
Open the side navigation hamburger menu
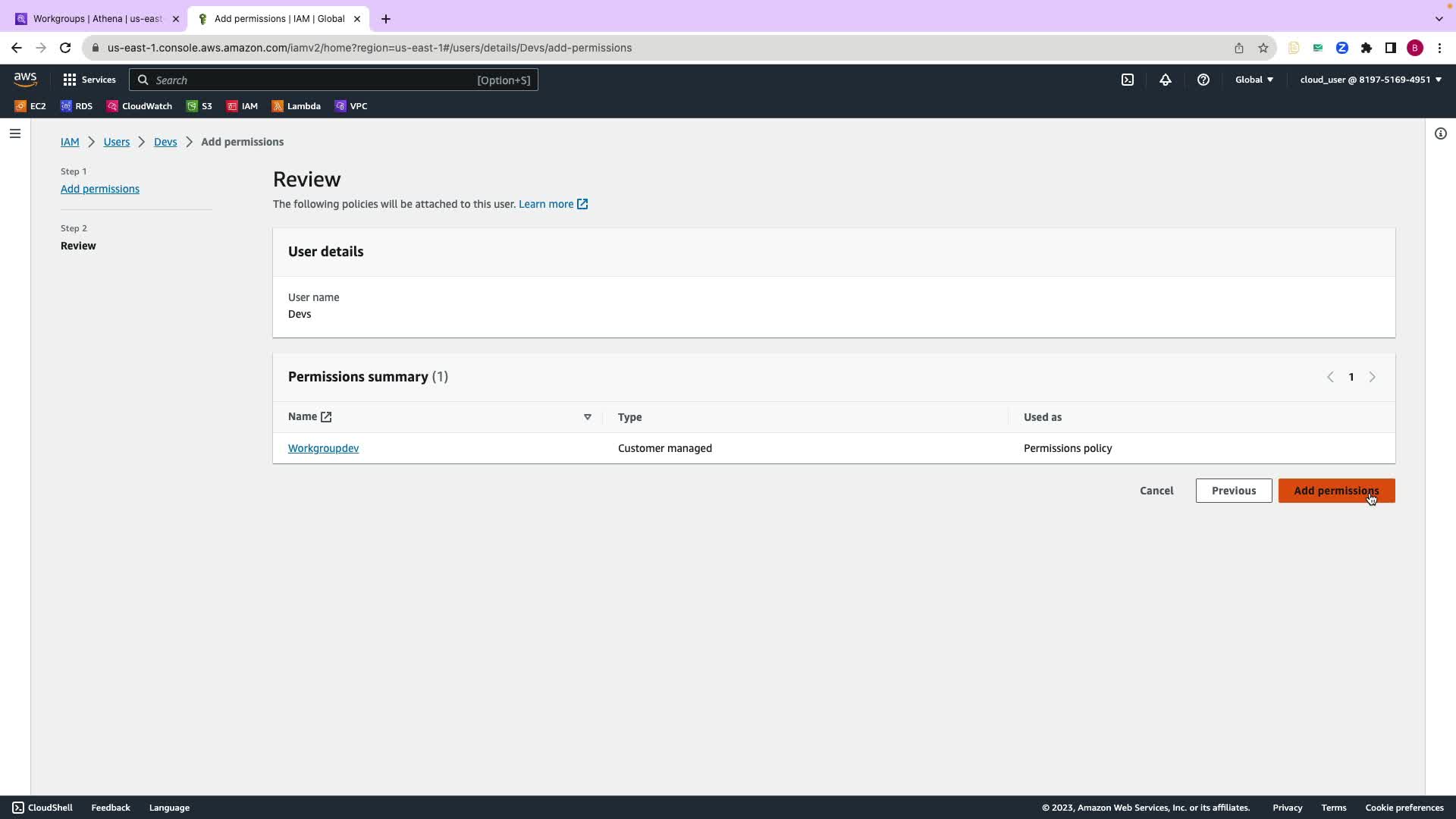click(15, 133)
